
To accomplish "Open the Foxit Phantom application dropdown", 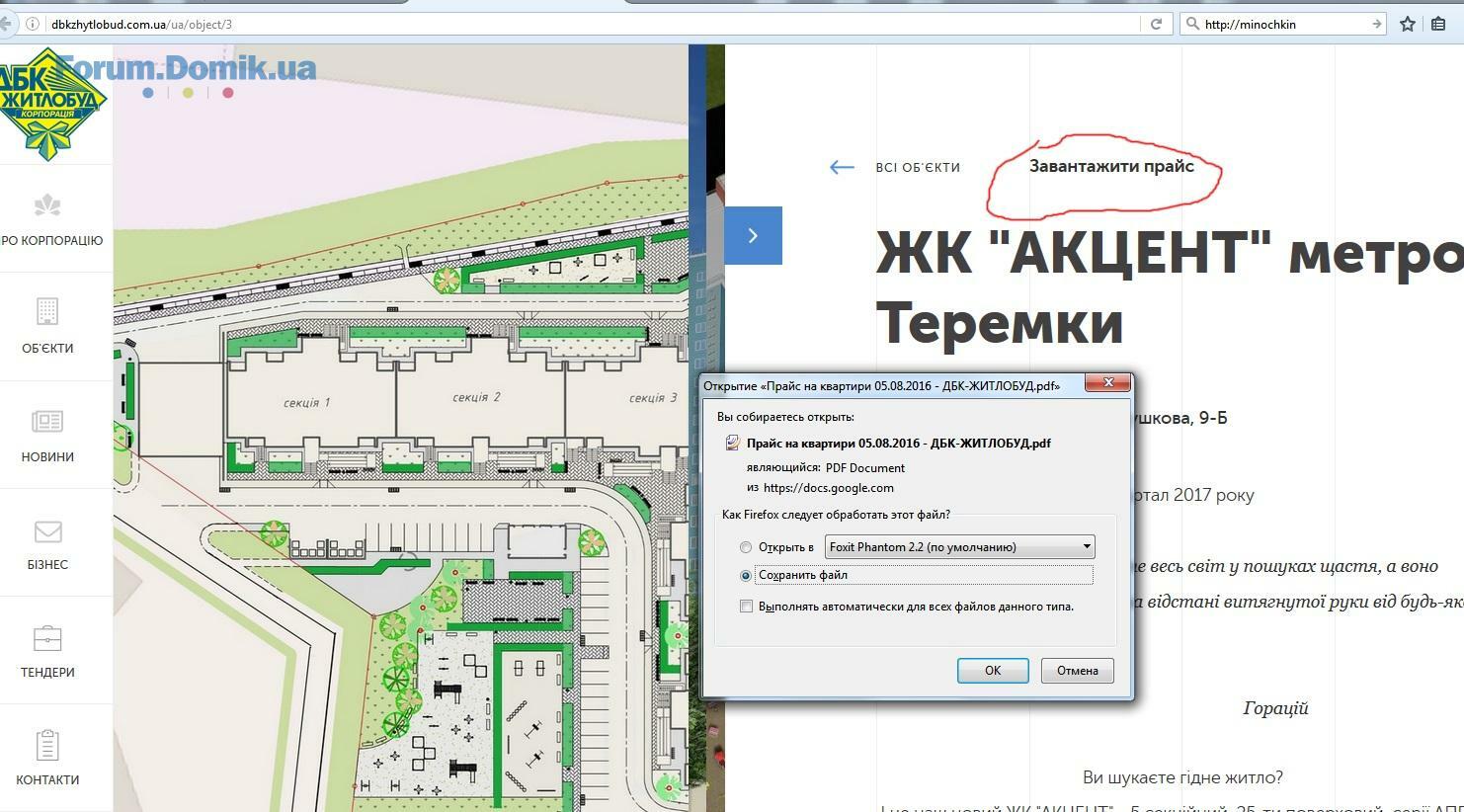I will tap(959, 546).
